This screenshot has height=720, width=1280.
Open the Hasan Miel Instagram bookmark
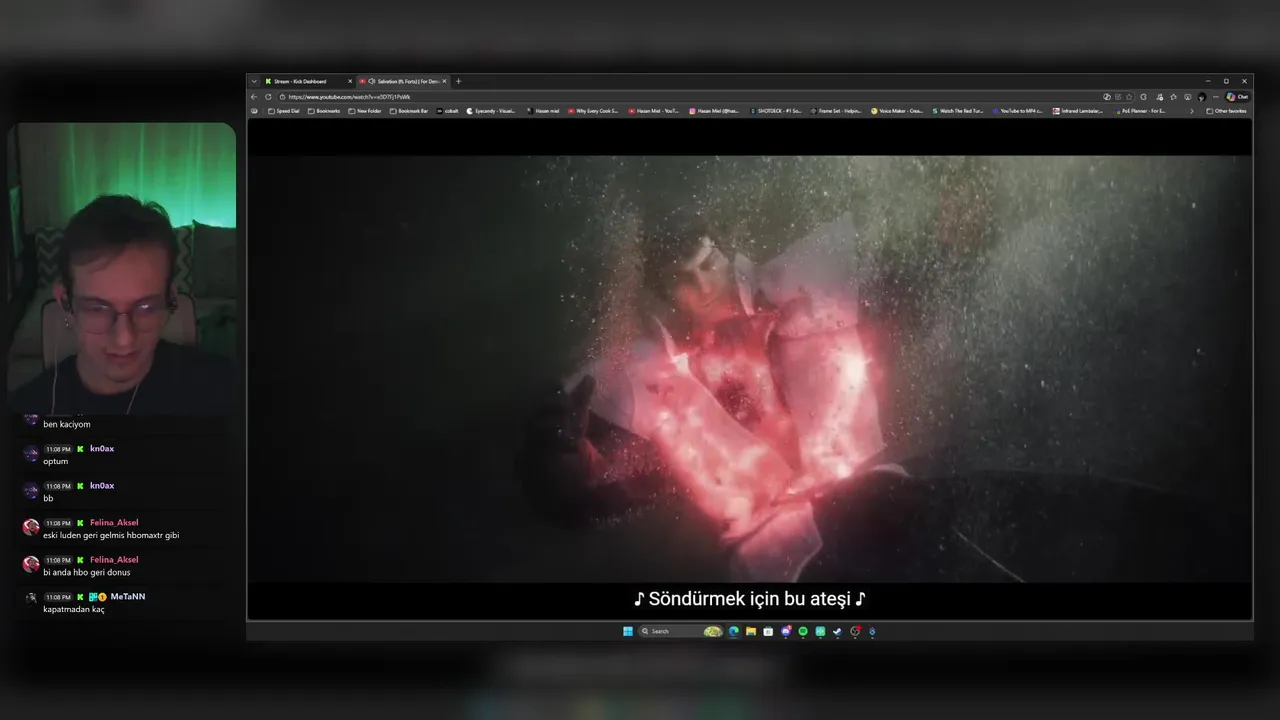714,111
